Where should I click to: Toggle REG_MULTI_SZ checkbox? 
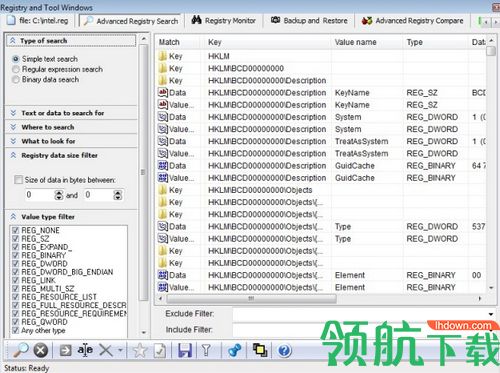pyautogui.click(x=15, y=289)
